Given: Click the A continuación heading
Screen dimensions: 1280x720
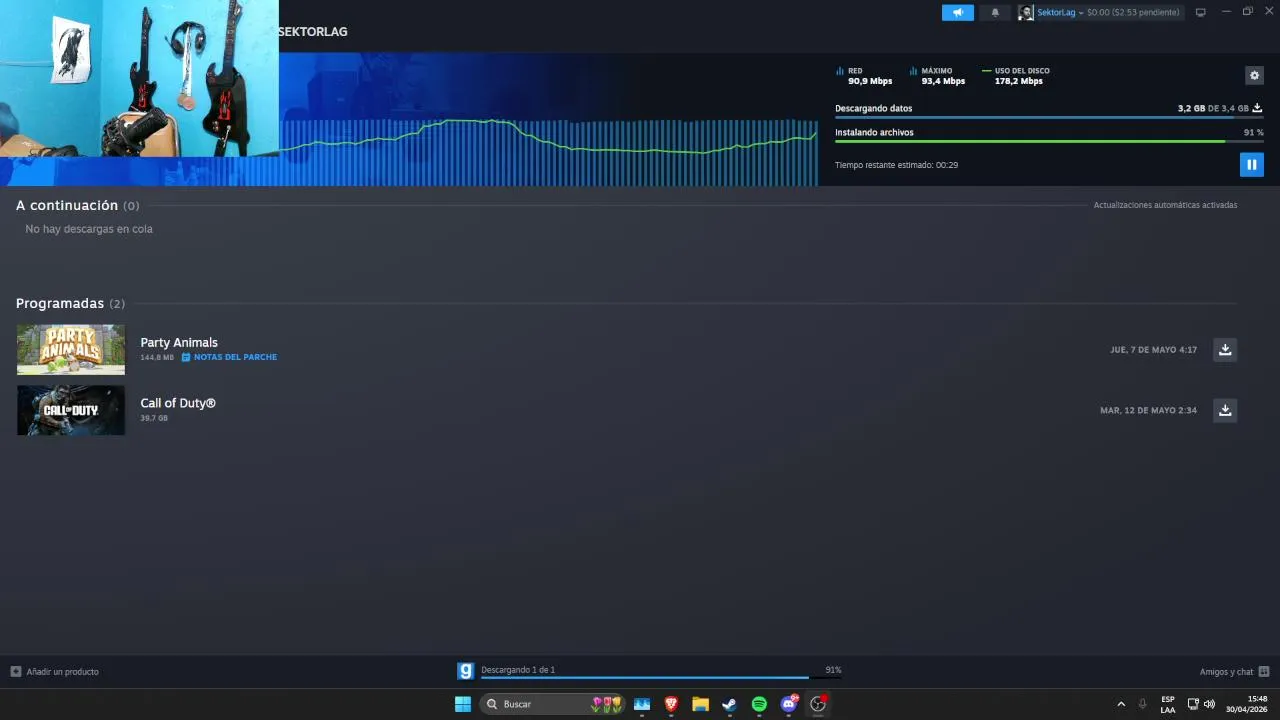Looking at the screenshot, I should [67, 205].
